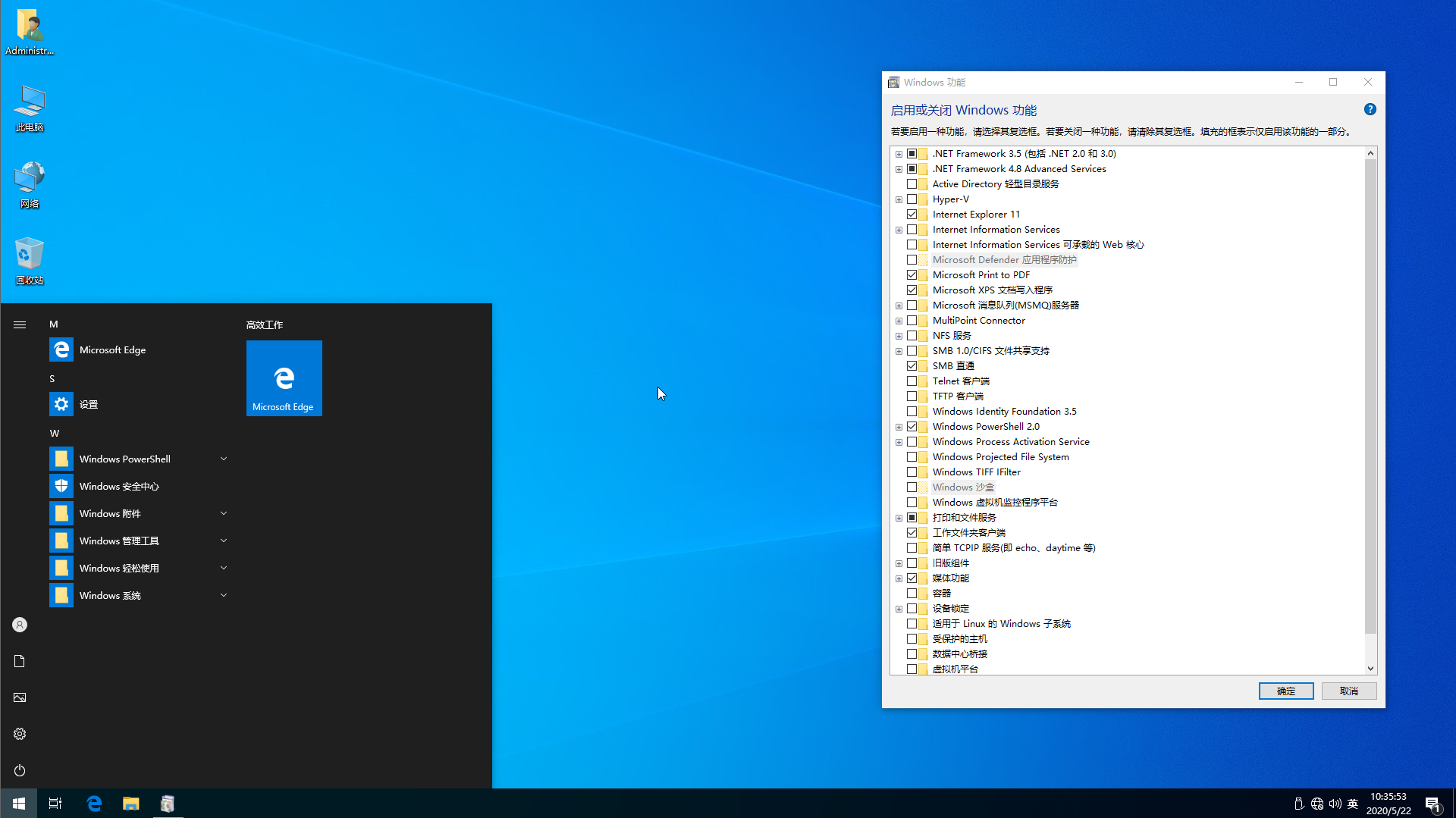
Task: Open Windows 安全中心 shield entry
Action: click(140, 486)
